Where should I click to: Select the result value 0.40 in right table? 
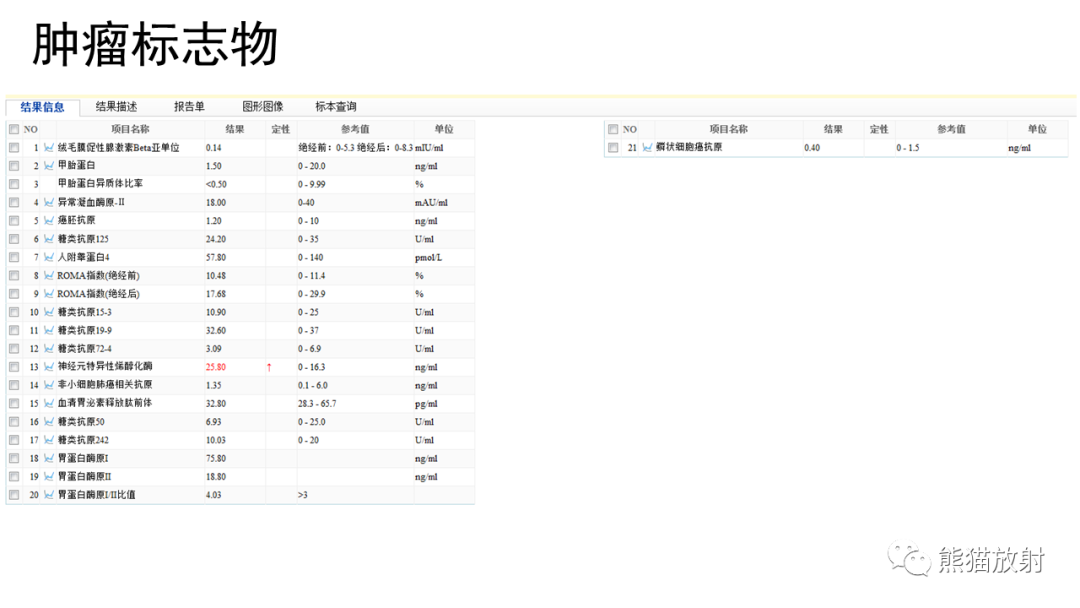click(812, 148)
